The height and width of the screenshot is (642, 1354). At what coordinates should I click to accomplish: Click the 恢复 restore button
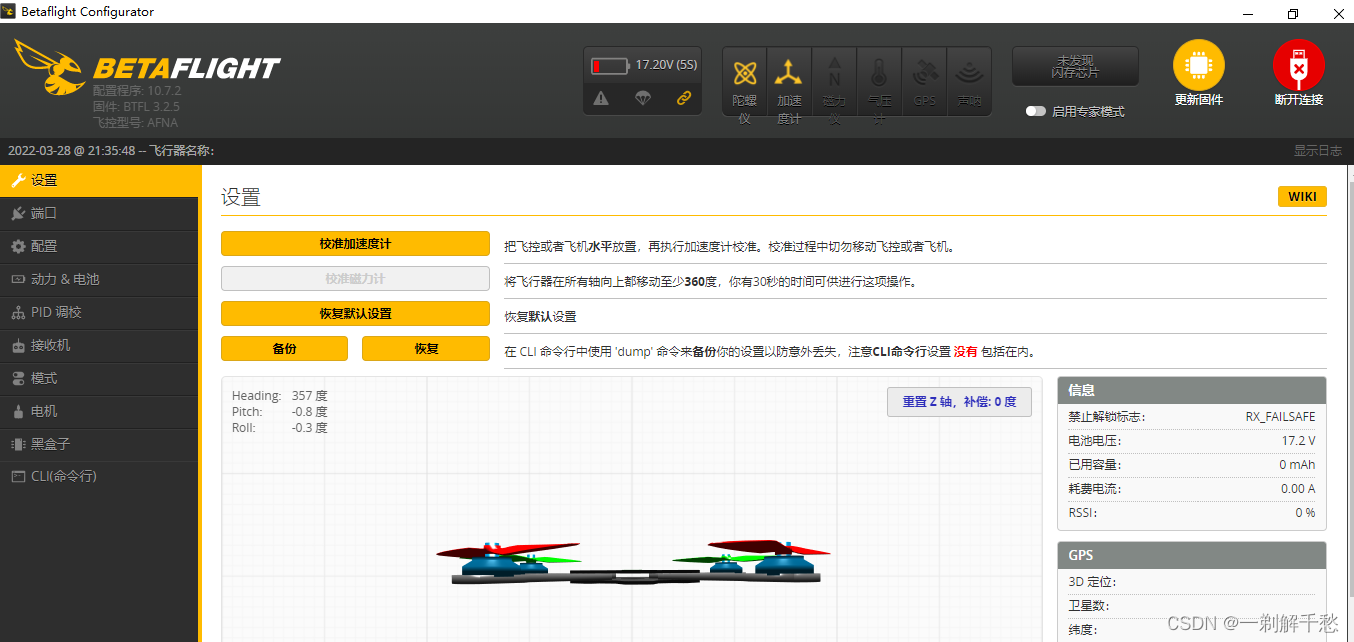426,348
